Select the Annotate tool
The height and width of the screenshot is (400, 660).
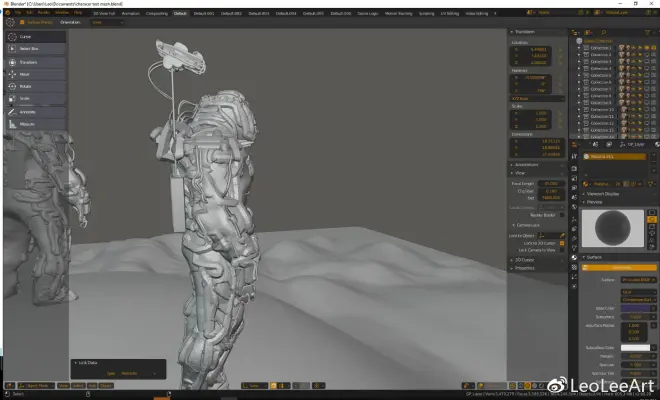click(36, 112)
